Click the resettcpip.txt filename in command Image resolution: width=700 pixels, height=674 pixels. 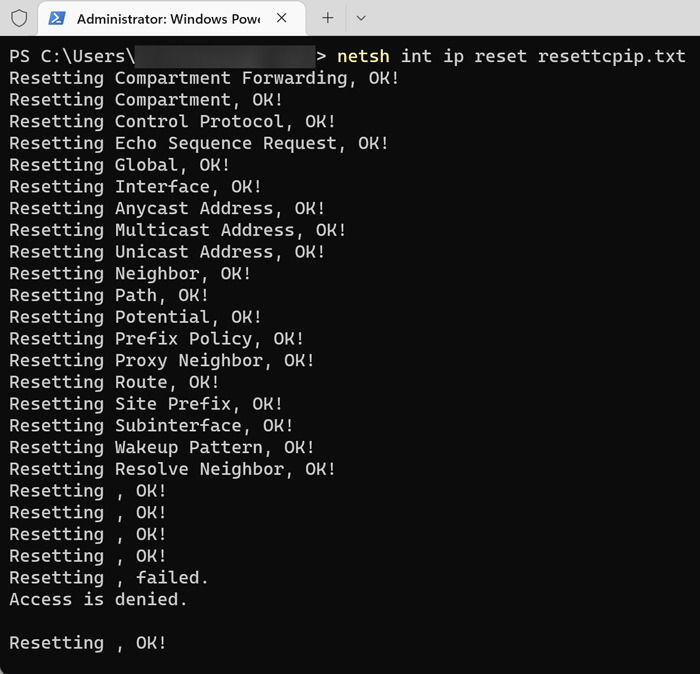click(612, 57)
